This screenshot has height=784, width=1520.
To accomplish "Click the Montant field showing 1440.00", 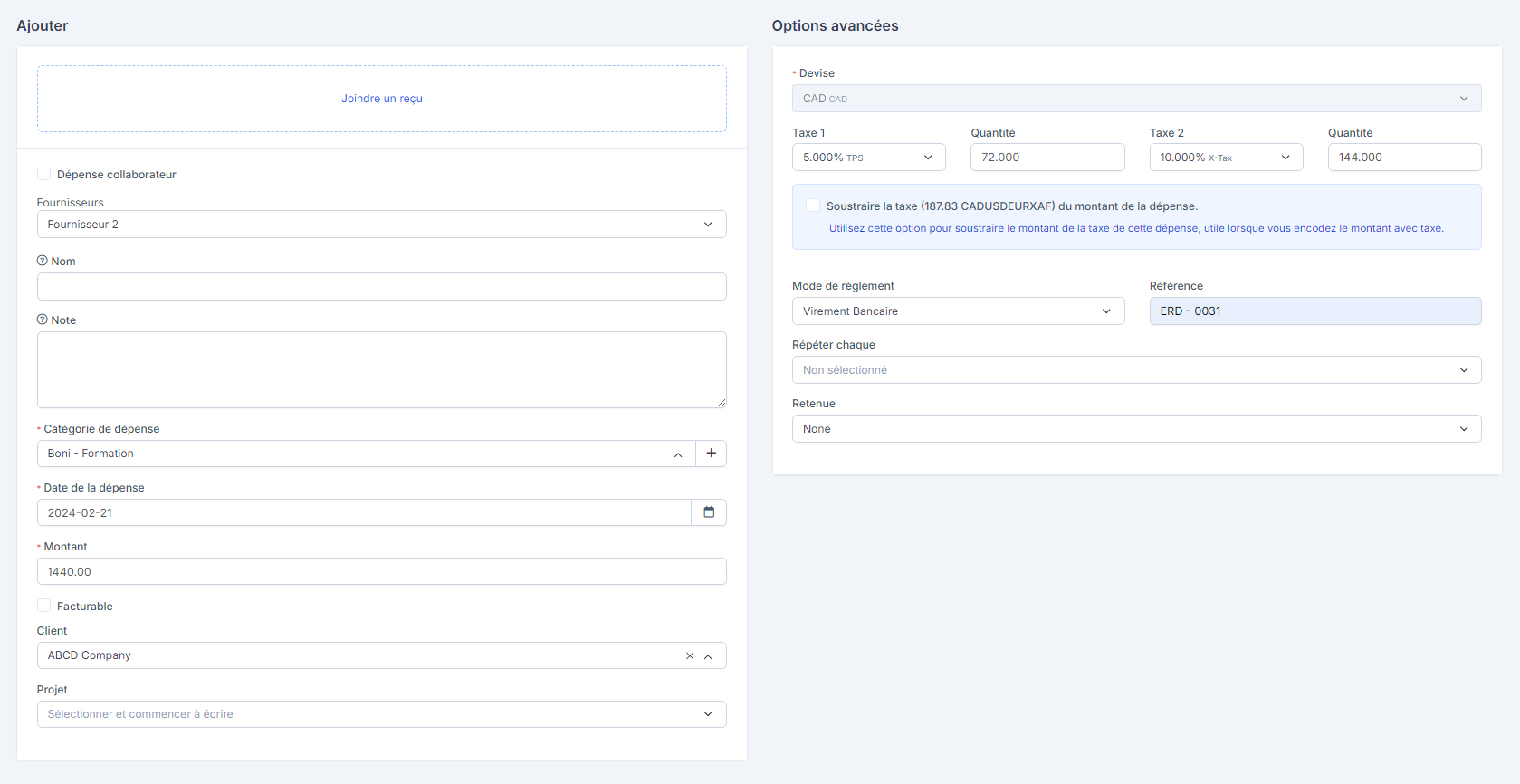I will point(381,571).
